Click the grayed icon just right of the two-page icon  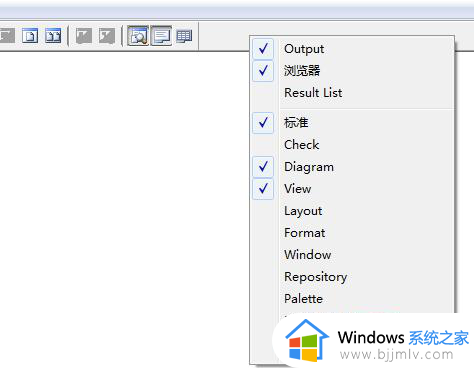pyautogui.click(x=84, y=36)
